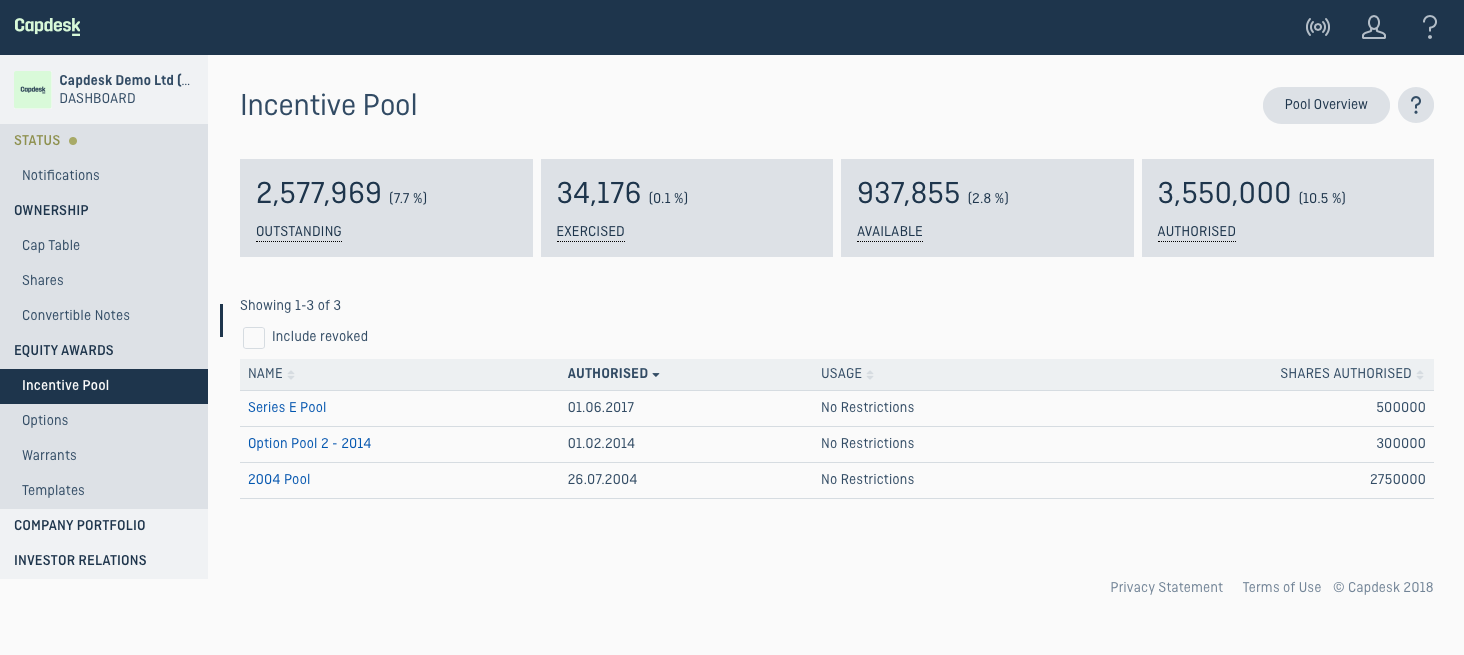This screenshot has width=1464, height=655.
Task: Sort by Shares Authorised column
Action: 1345,374
